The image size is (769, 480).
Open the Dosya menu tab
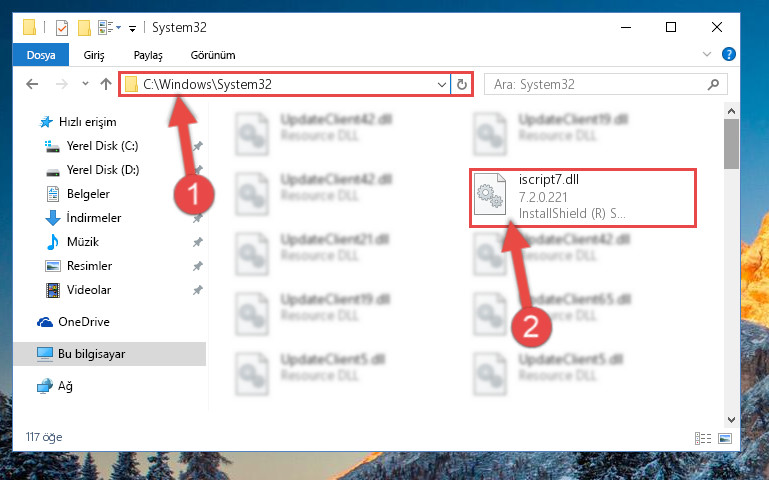(41, 55)
